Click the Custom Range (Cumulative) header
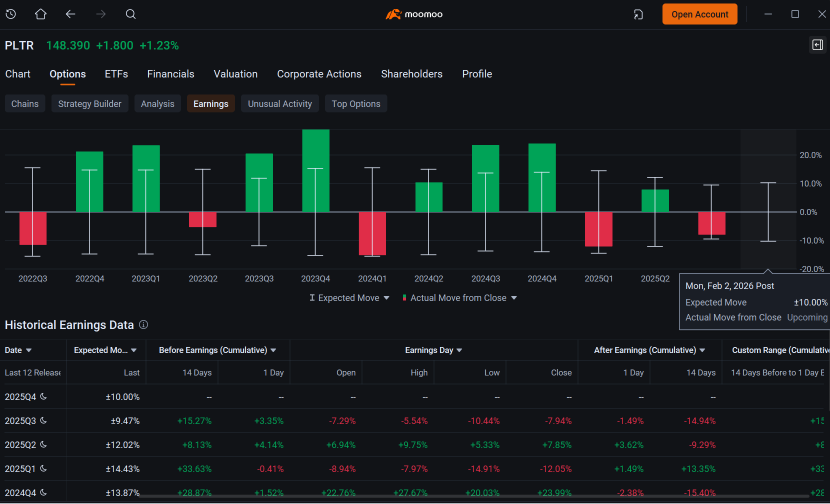The image size is (830, 504). 780,350
